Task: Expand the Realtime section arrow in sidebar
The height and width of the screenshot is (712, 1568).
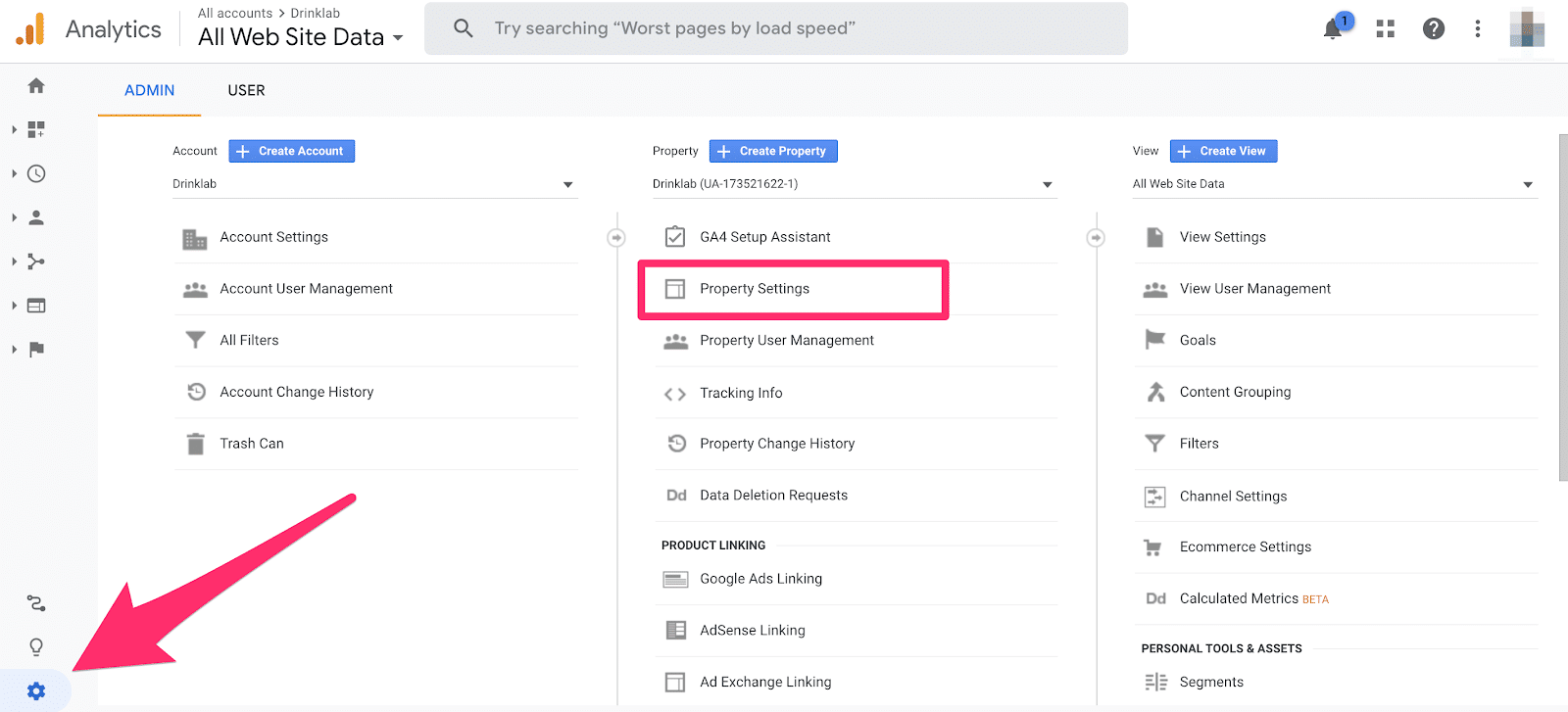Action: click(x=14, y=173)
